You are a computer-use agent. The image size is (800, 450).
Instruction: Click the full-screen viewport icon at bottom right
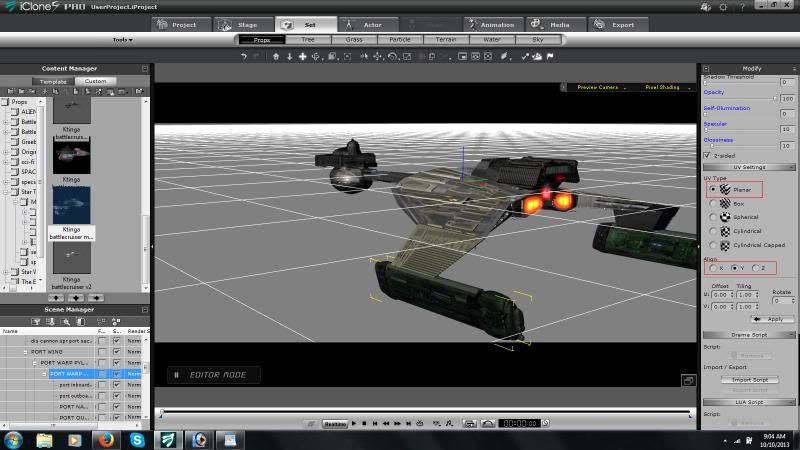688,381
